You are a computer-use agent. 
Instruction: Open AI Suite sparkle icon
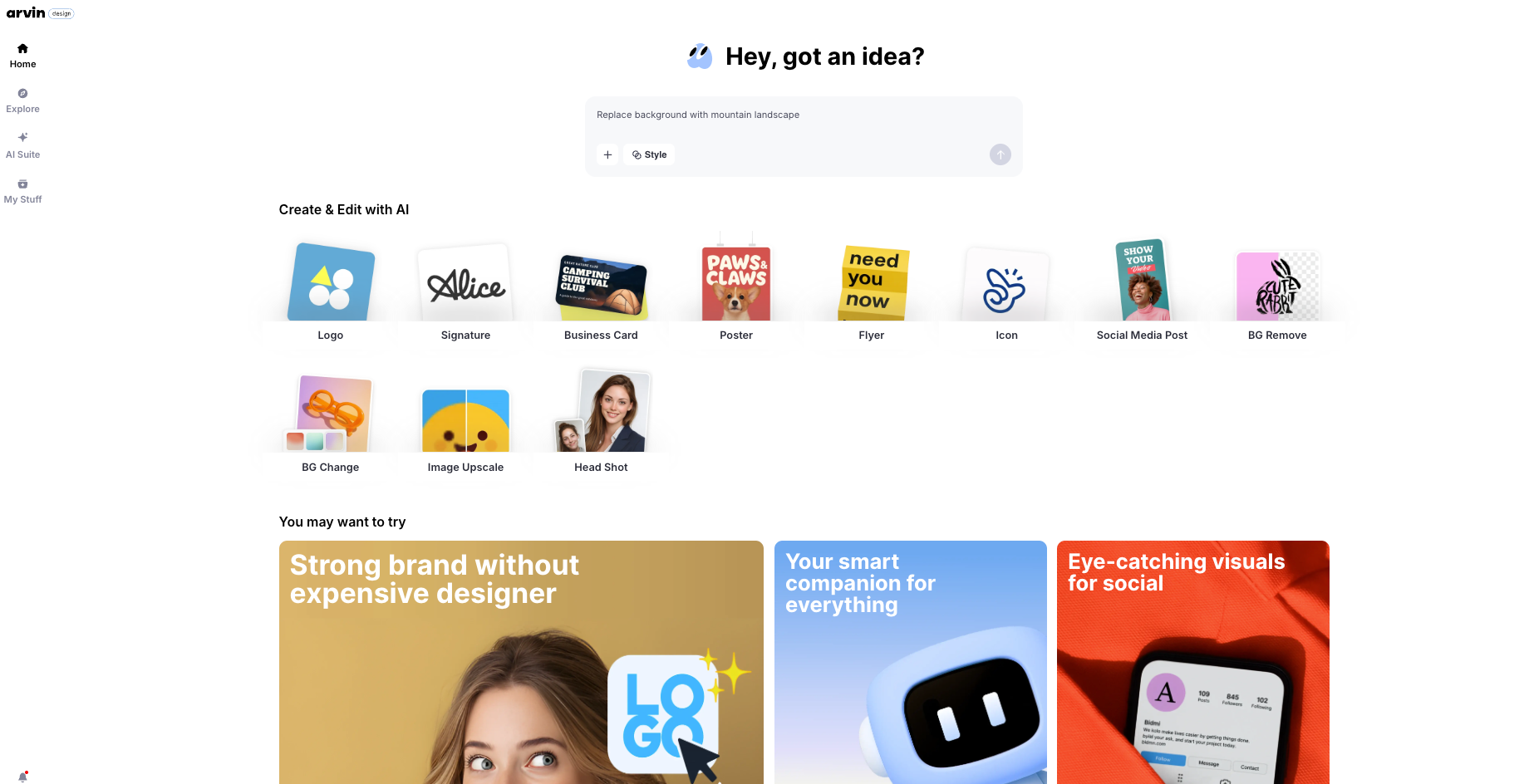[22, 138]
